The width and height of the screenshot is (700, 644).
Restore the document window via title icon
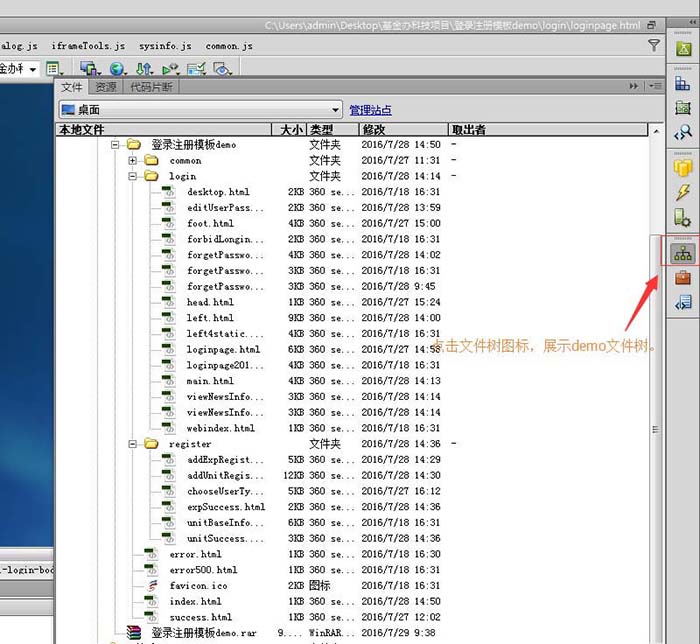tap(652, 25)
